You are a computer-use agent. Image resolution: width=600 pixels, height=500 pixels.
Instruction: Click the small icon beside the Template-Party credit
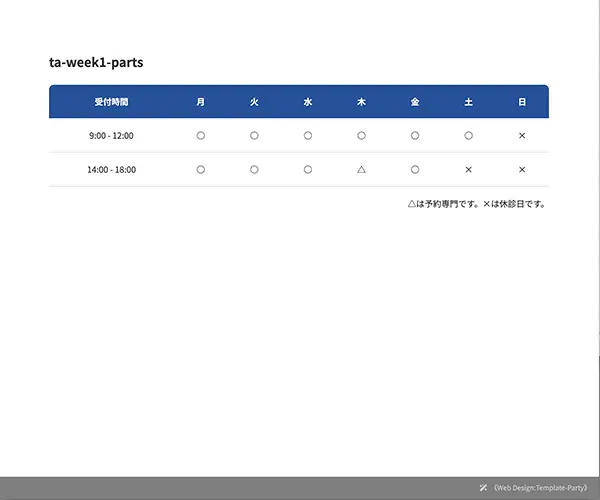tap(484, 488)
